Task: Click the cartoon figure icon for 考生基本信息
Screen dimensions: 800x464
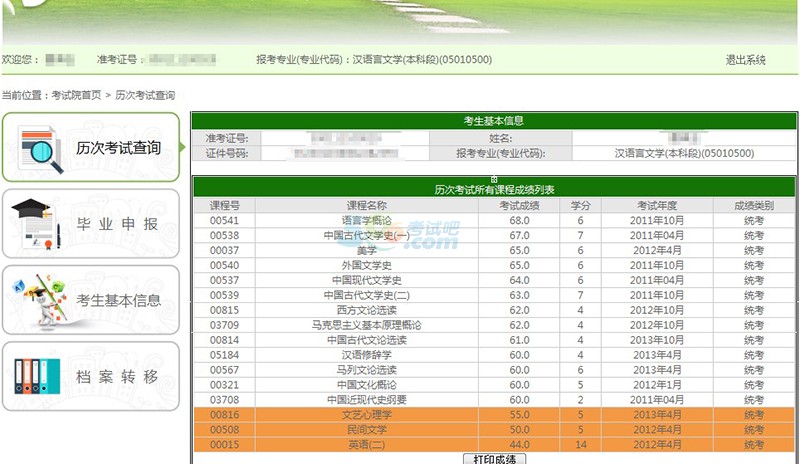Action: click(x=40, y=300)
